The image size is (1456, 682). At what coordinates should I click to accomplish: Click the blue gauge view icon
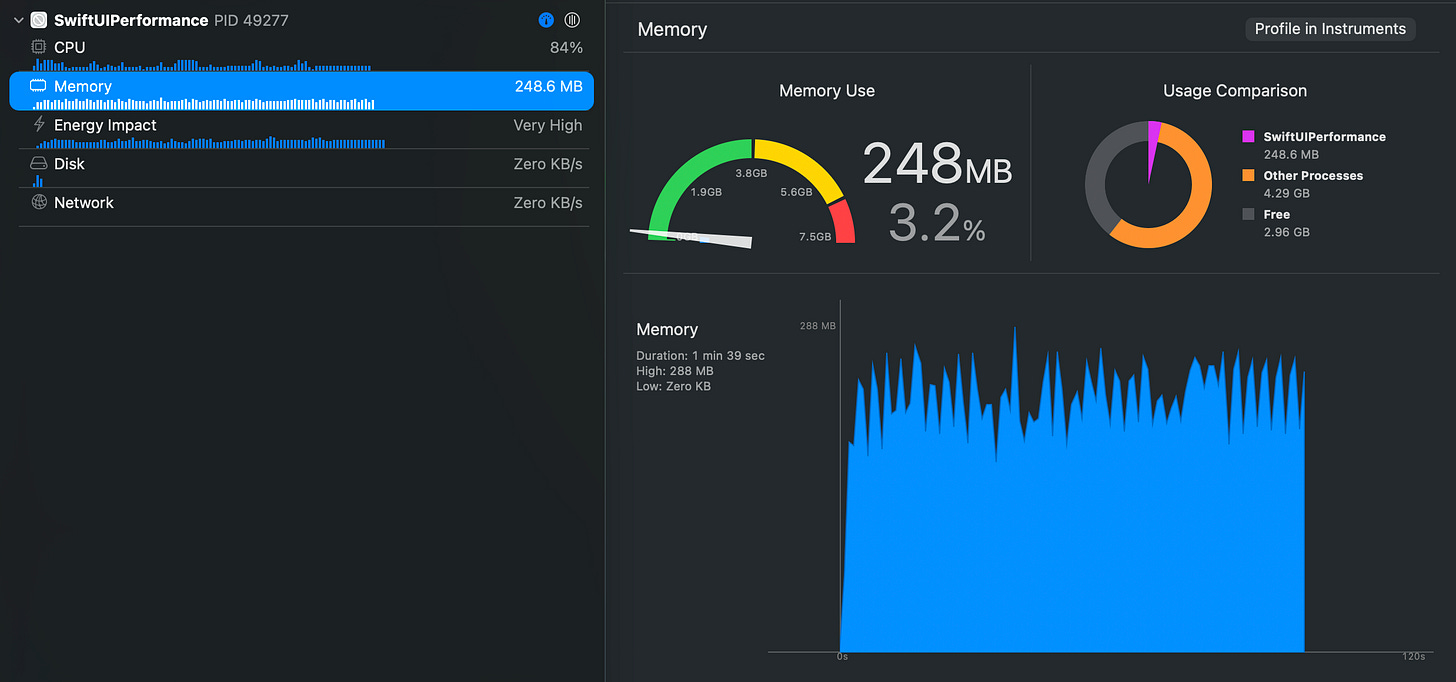pos(546,20)
